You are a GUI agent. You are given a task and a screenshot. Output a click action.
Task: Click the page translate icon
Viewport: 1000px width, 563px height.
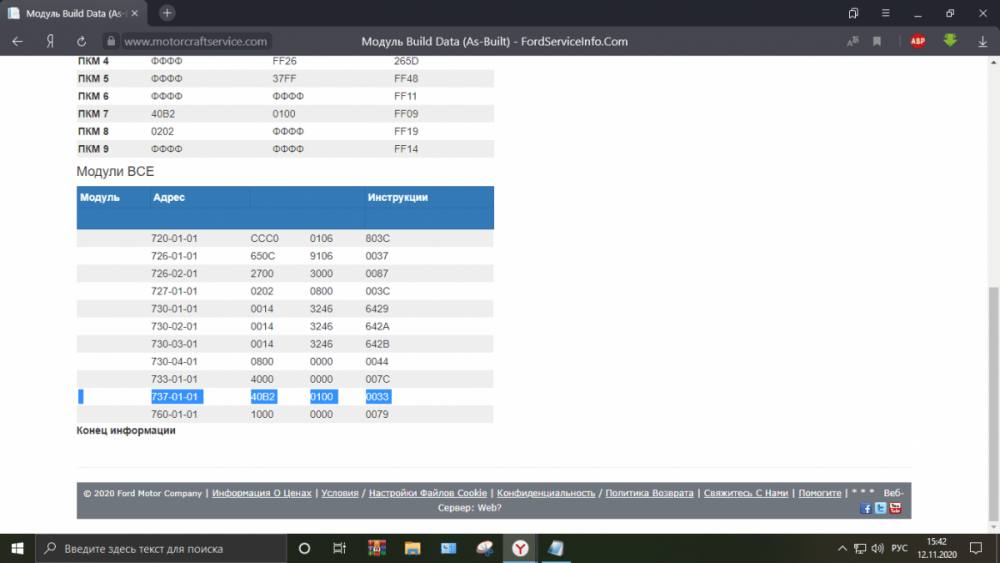coord(852,41)
